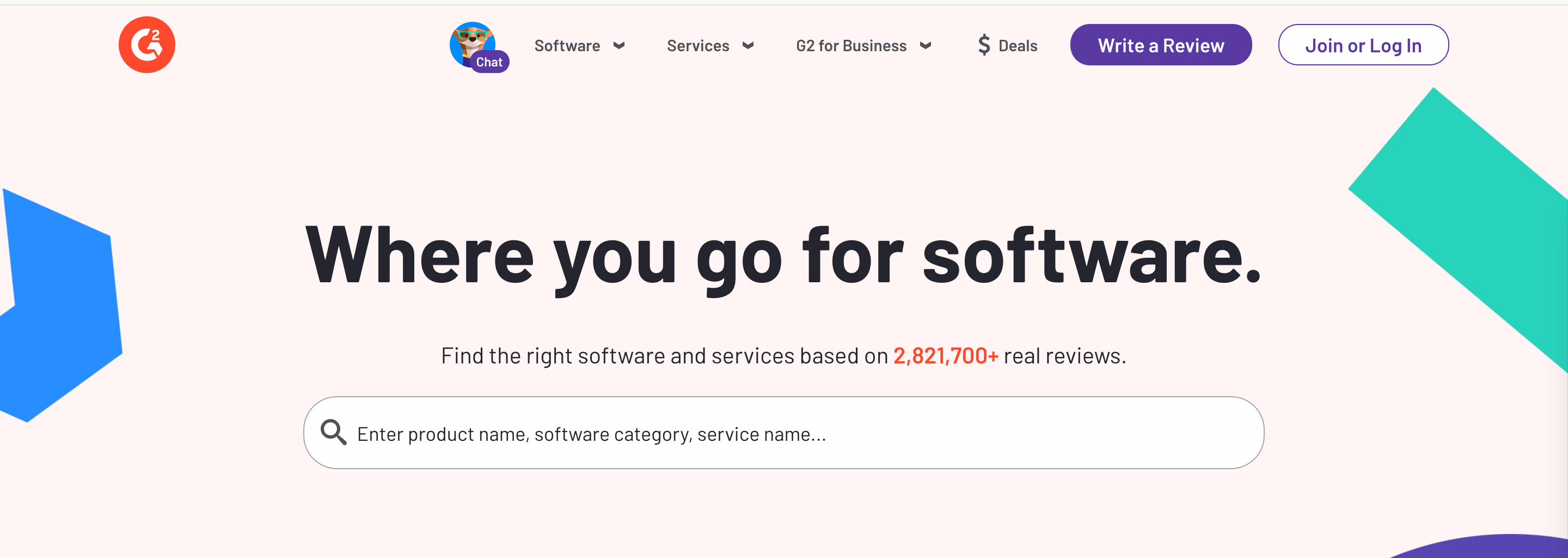Click the purple Chat badge
Viewport: 1568px width, 558px height.
[489, 62]
